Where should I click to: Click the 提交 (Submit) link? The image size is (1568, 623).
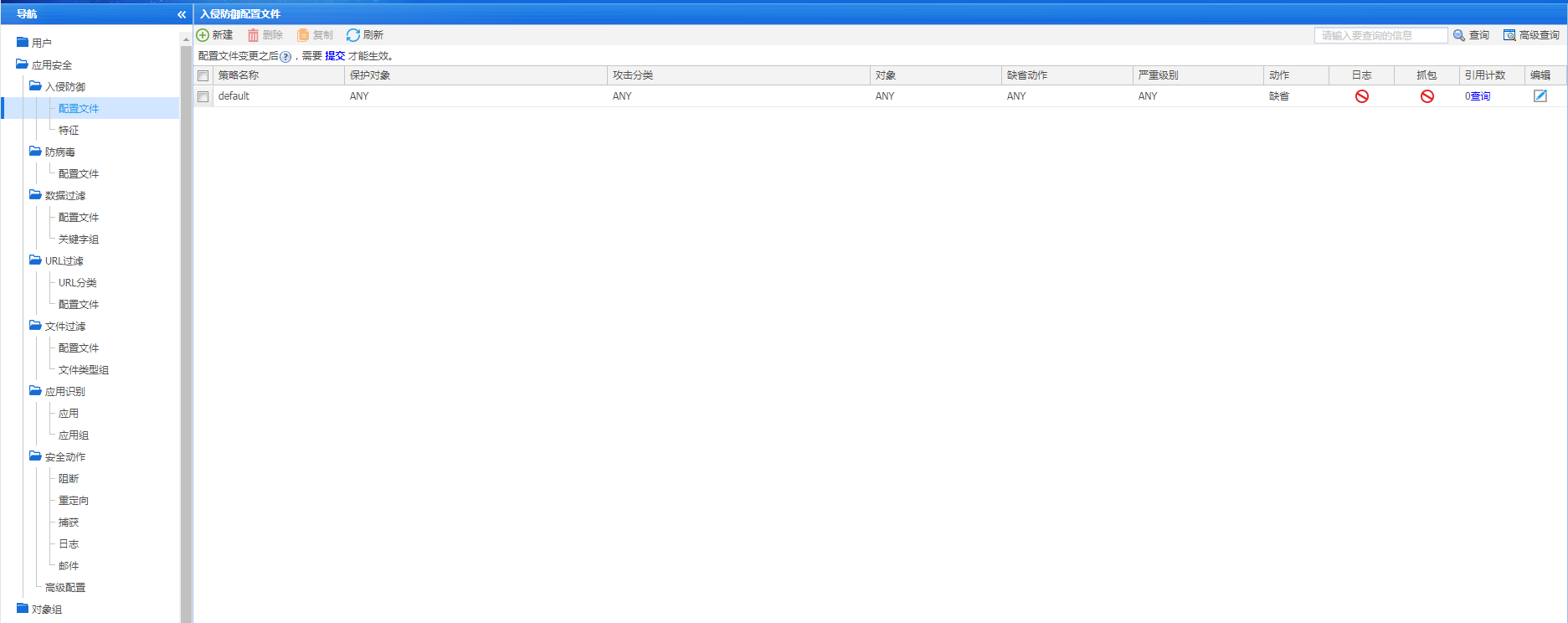335,56
